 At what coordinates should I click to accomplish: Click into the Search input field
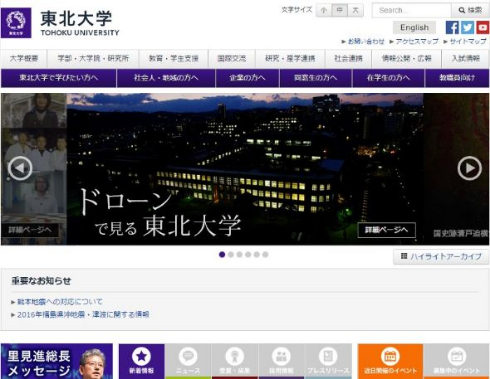(x=412, y=10)
